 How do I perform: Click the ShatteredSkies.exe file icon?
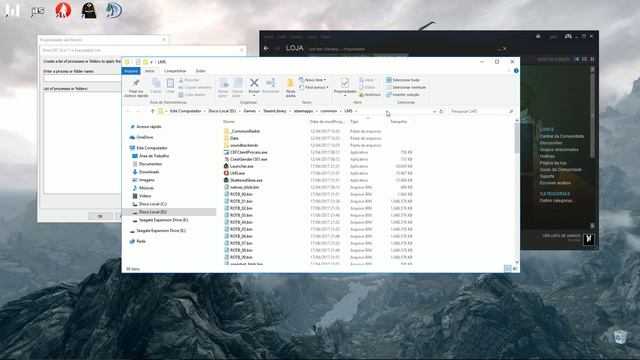click(x=226, y=180)
